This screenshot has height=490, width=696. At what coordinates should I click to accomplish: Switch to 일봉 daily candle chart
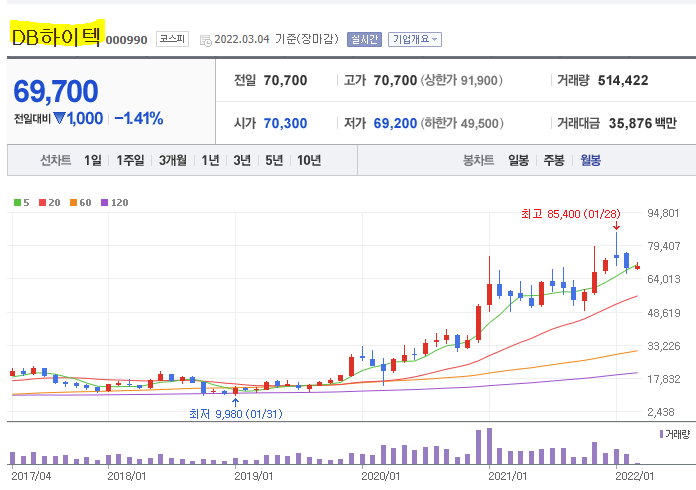pos(518,160)
